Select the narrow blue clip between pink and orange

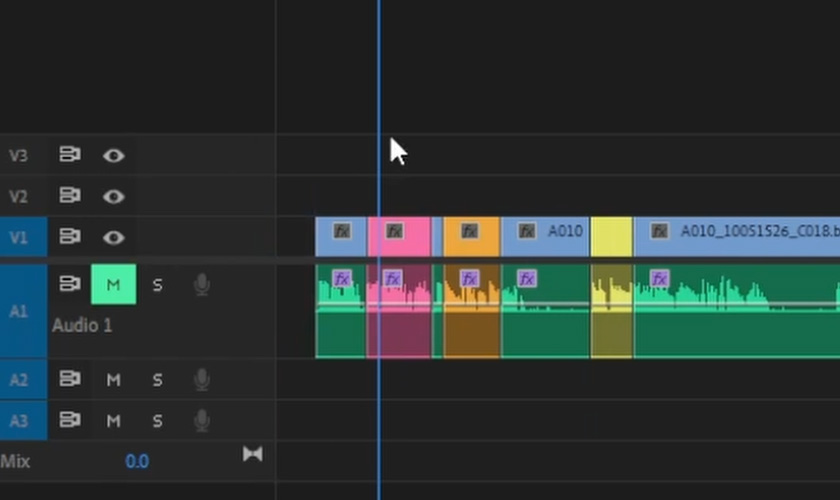point(437,236)
